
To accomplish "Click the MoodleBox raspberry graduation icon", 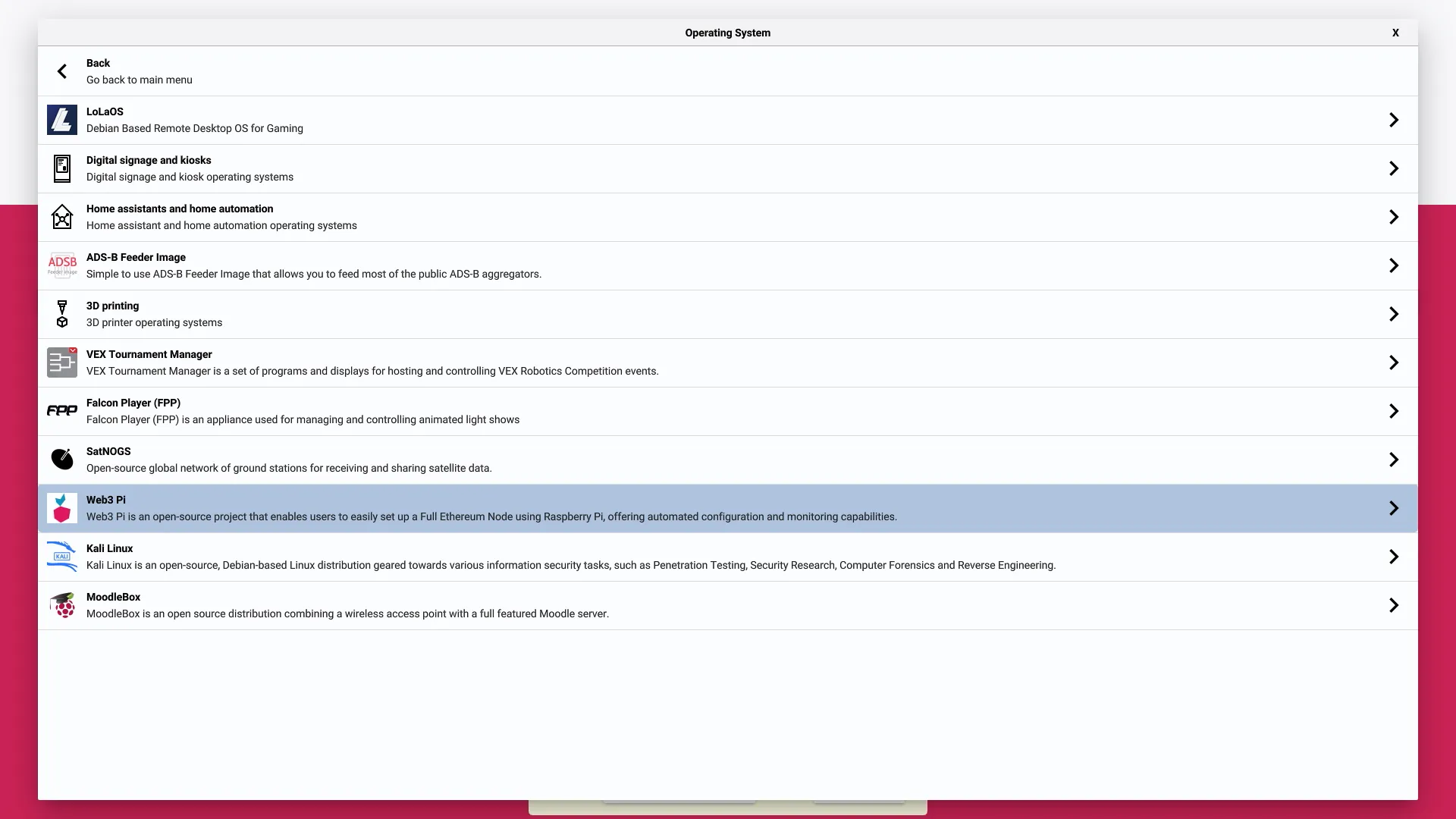I will (x=62, y=605).
